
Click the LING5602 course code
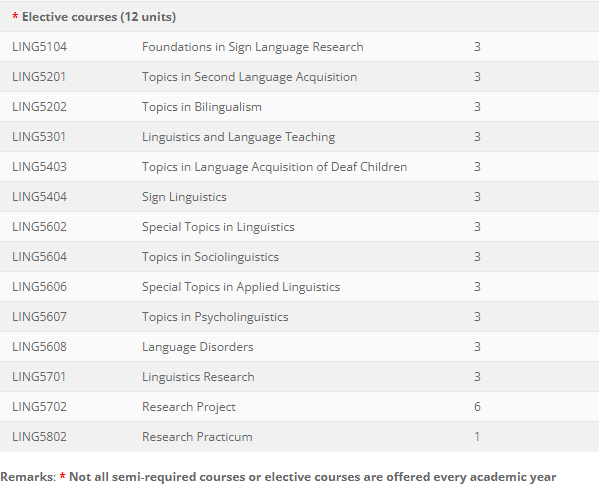point(39,227)
